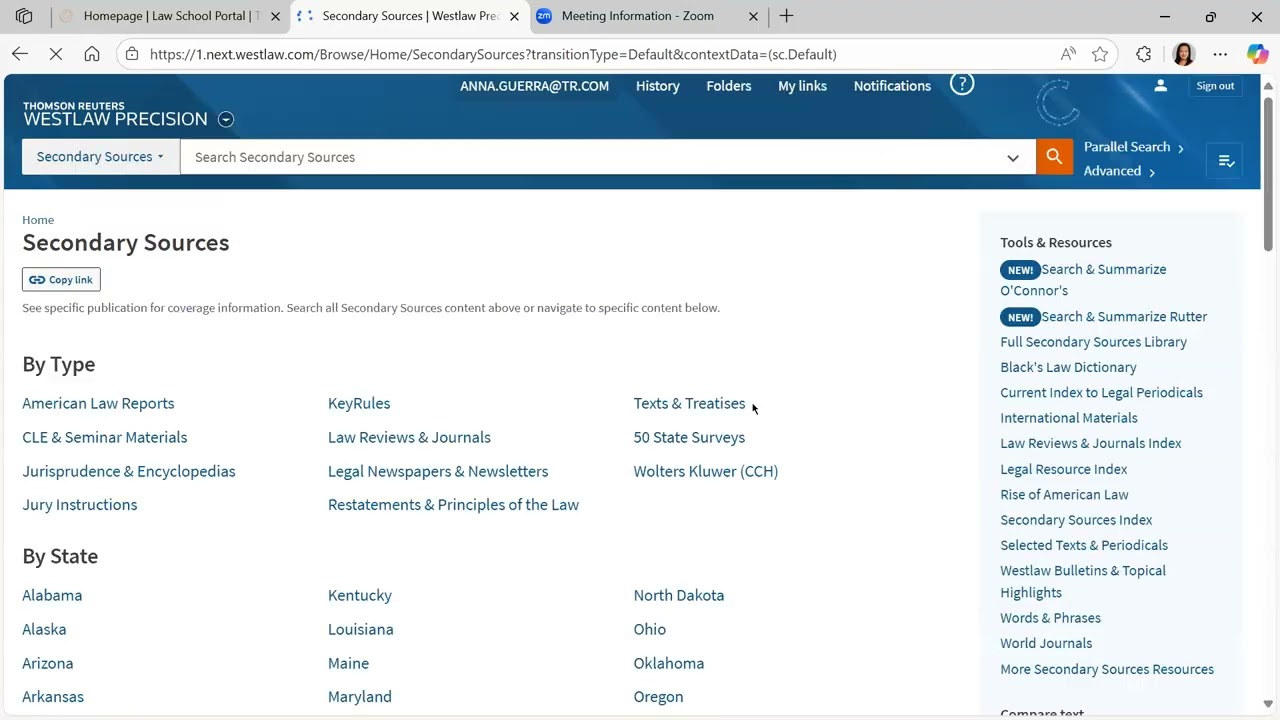Expand the search box history dropdown arrow
The width and height of the screenshot is (1280, 720).
(x=1013, y=157)
